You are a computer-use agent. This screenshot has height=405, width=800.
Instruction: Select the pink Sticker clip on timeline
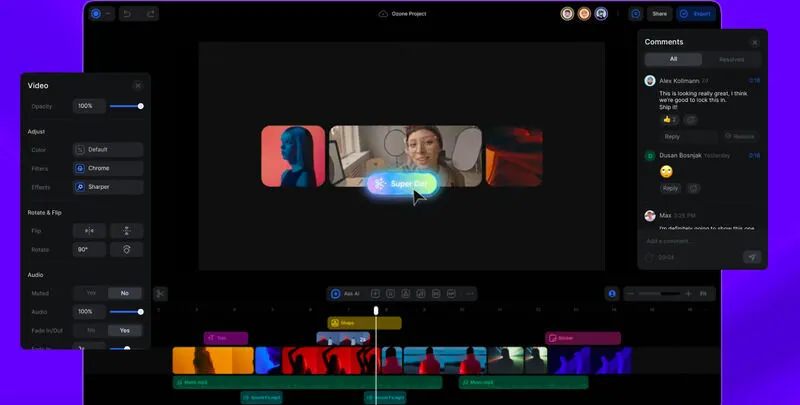click(x=583, y=338)
